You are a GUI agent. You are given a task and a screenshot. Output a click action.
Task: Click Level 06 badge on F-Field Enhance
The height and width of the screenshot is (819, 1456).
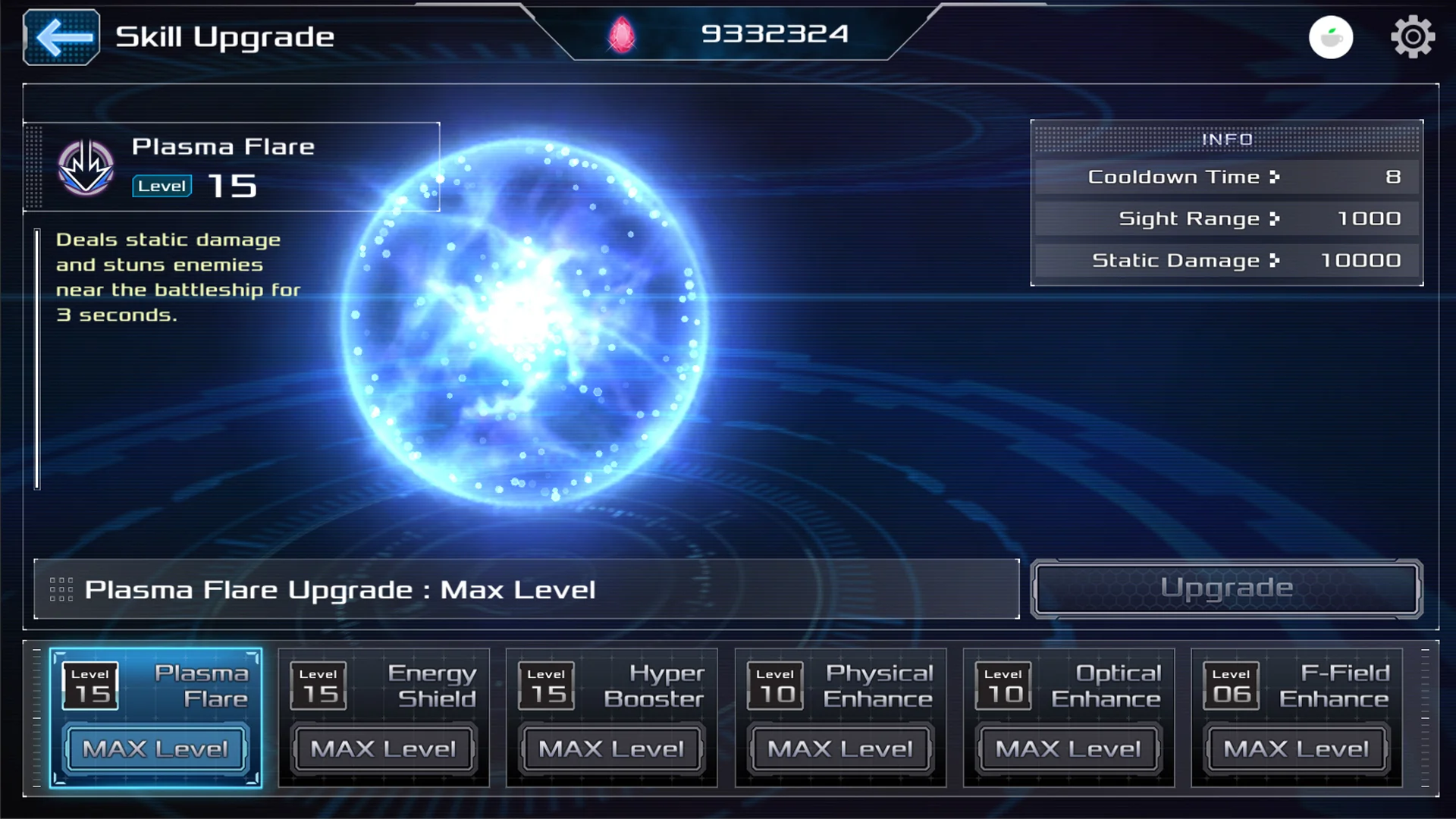click(x=1231, y=686)
